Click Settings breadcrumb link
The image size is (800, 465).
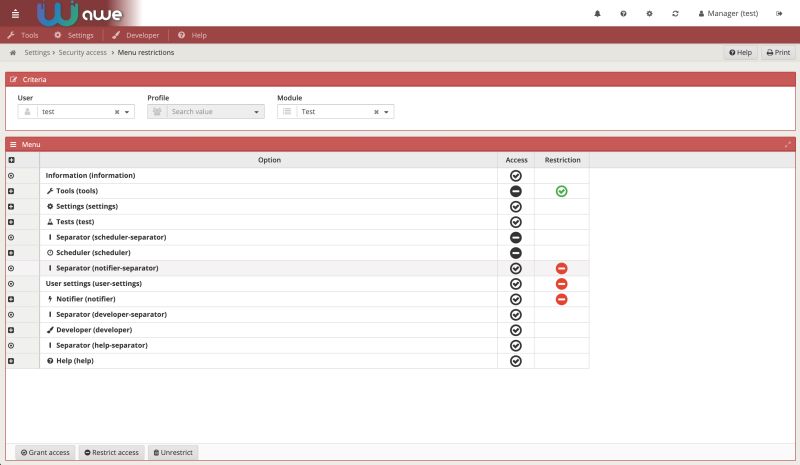37,53
